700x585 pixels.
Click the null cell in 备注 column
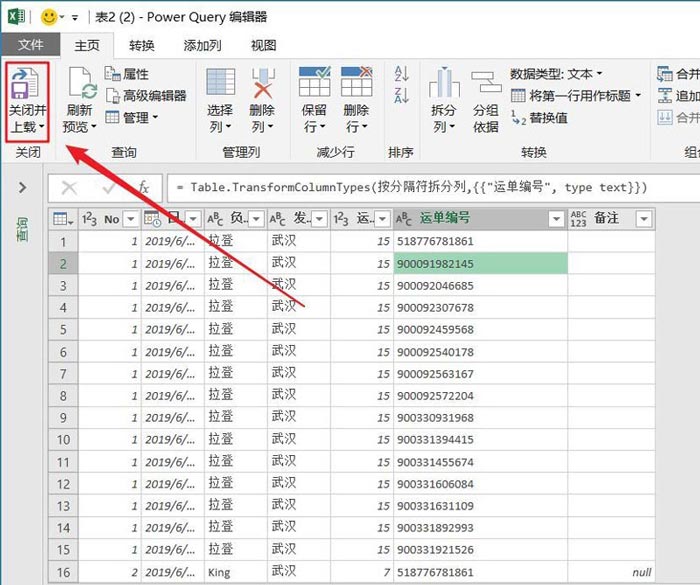click(x=611, y=572)
